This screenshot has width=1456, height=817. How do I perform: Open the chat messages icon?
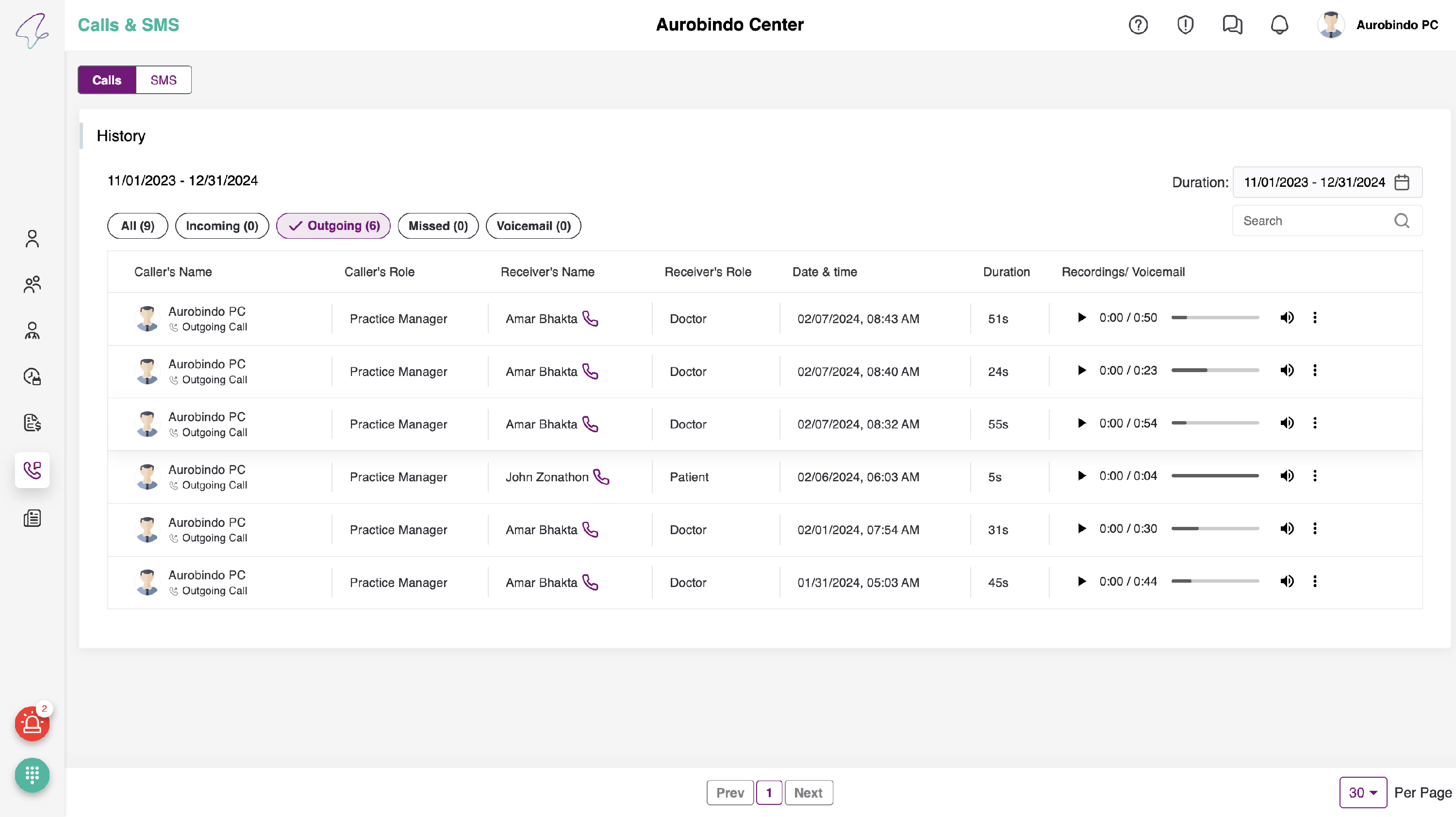pyautogui.click(x=1232, y=25)
